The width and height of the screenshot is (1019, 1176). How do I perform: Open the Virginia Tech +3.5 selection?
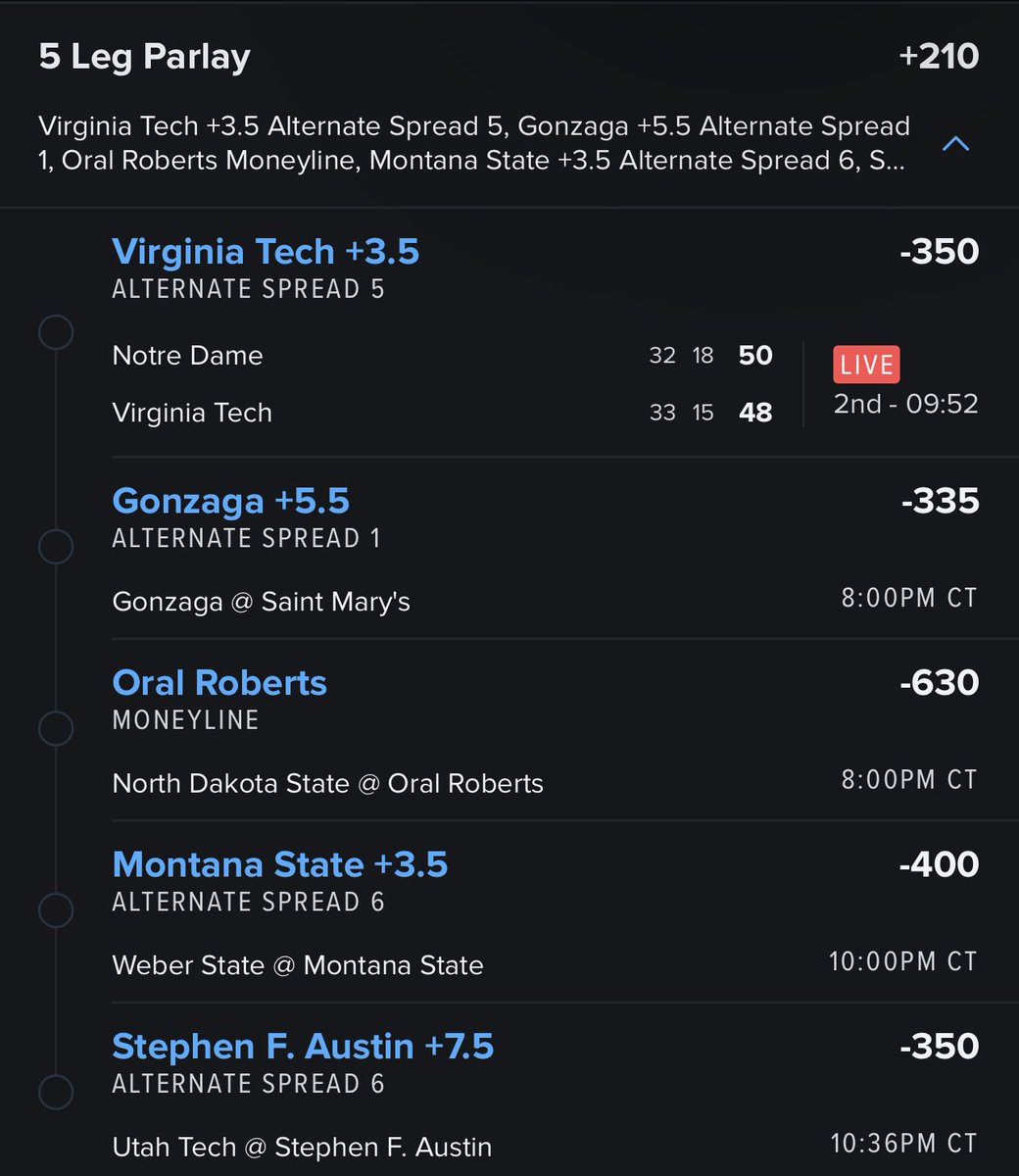click(266, 252)
